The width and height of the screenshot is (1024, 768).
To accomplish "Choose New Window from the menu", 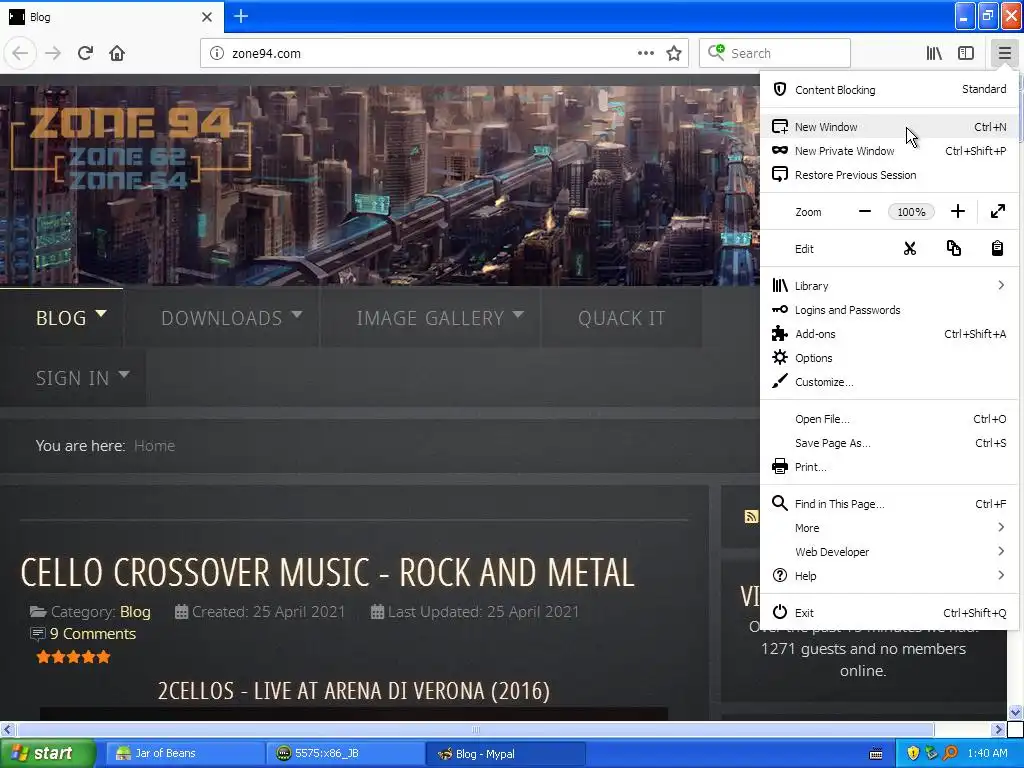I will click(889, 127).
